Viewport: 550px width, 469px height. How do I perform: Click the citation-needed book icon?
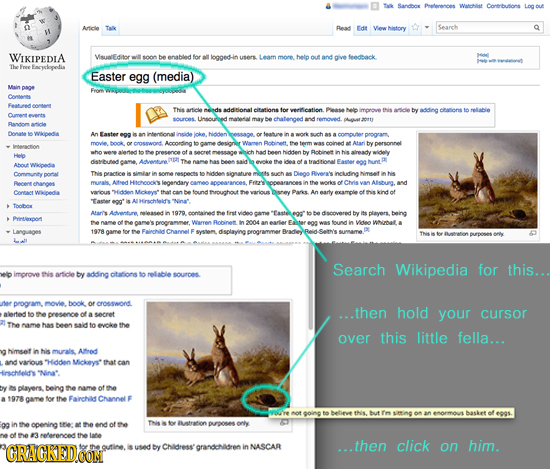point(156,114)
